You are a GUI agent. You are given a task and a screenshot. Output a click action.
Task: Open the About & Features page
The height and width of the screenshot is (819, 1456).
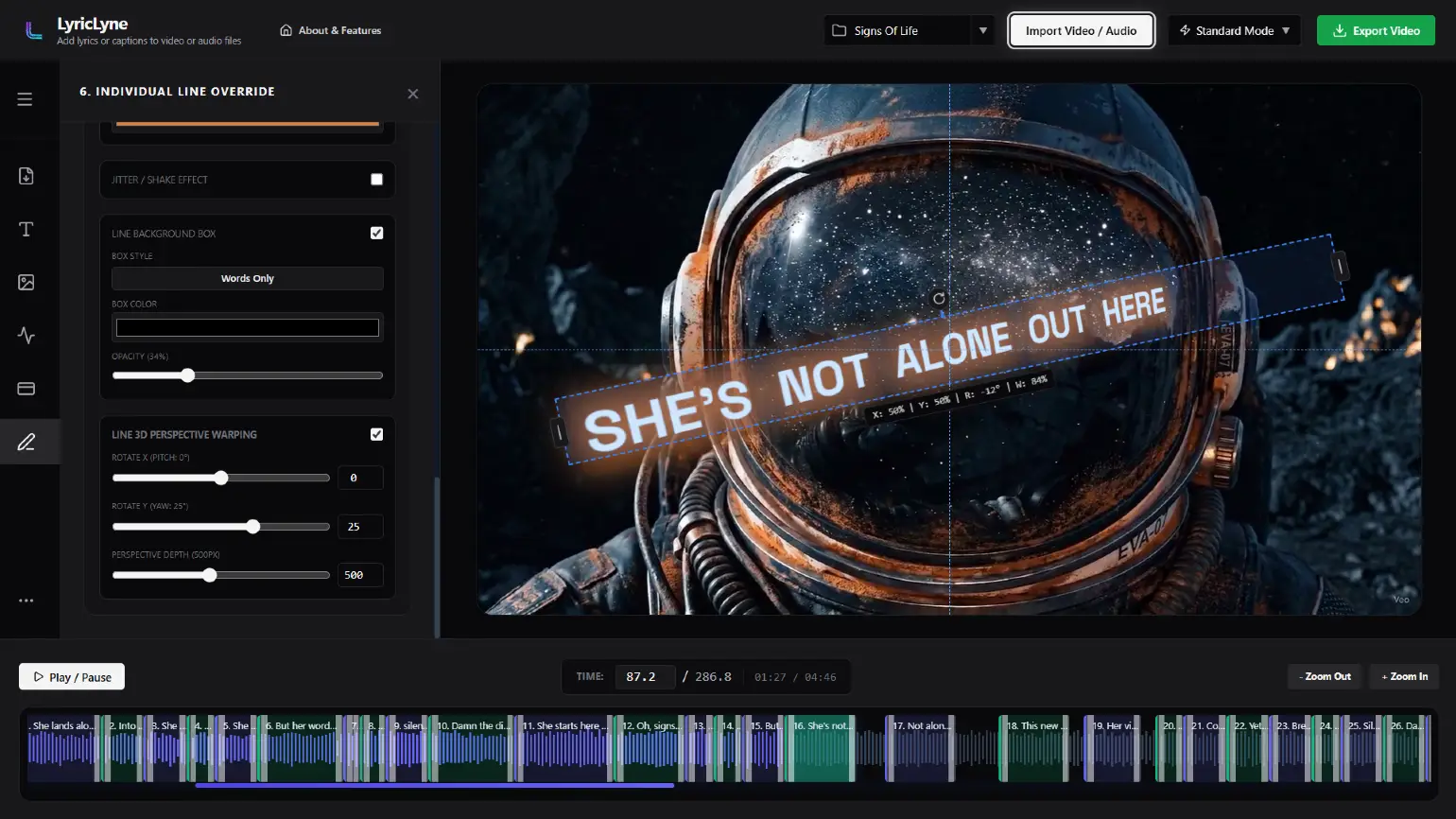pyautogui.click(x=331, y=30)
